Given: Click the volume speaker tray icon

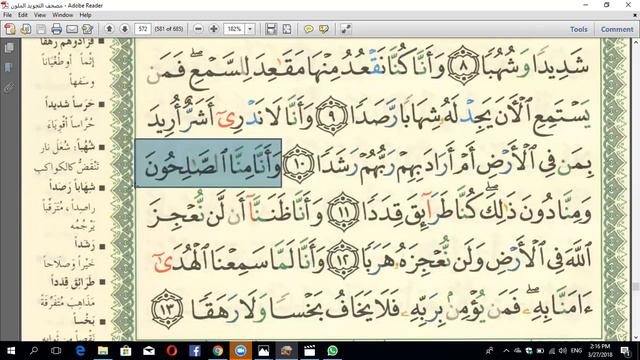Looking at the screenshot, I should (x=563, y=351).
